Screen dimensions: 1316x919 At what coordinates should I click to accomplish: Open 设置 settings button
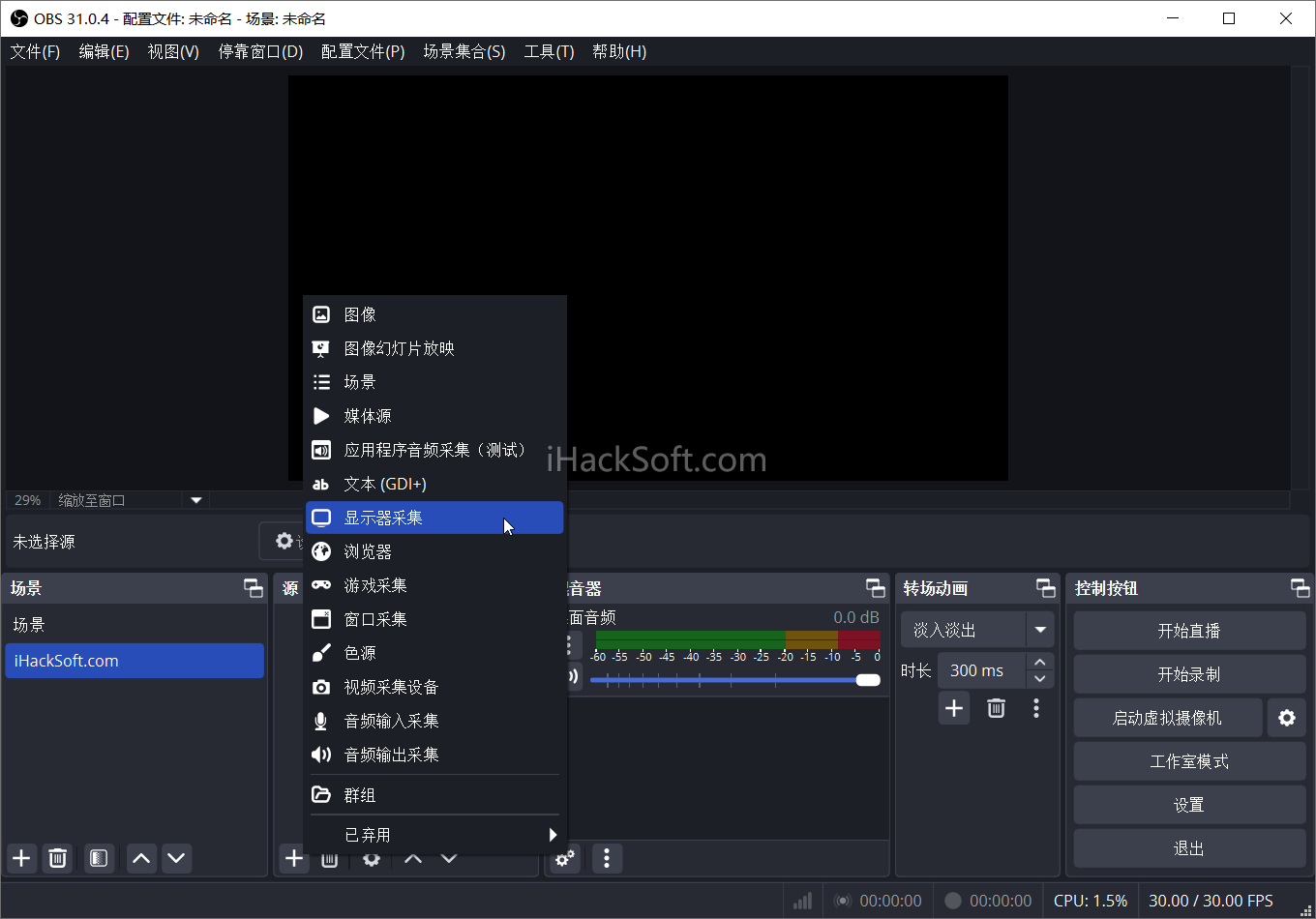pos(1189,805)
